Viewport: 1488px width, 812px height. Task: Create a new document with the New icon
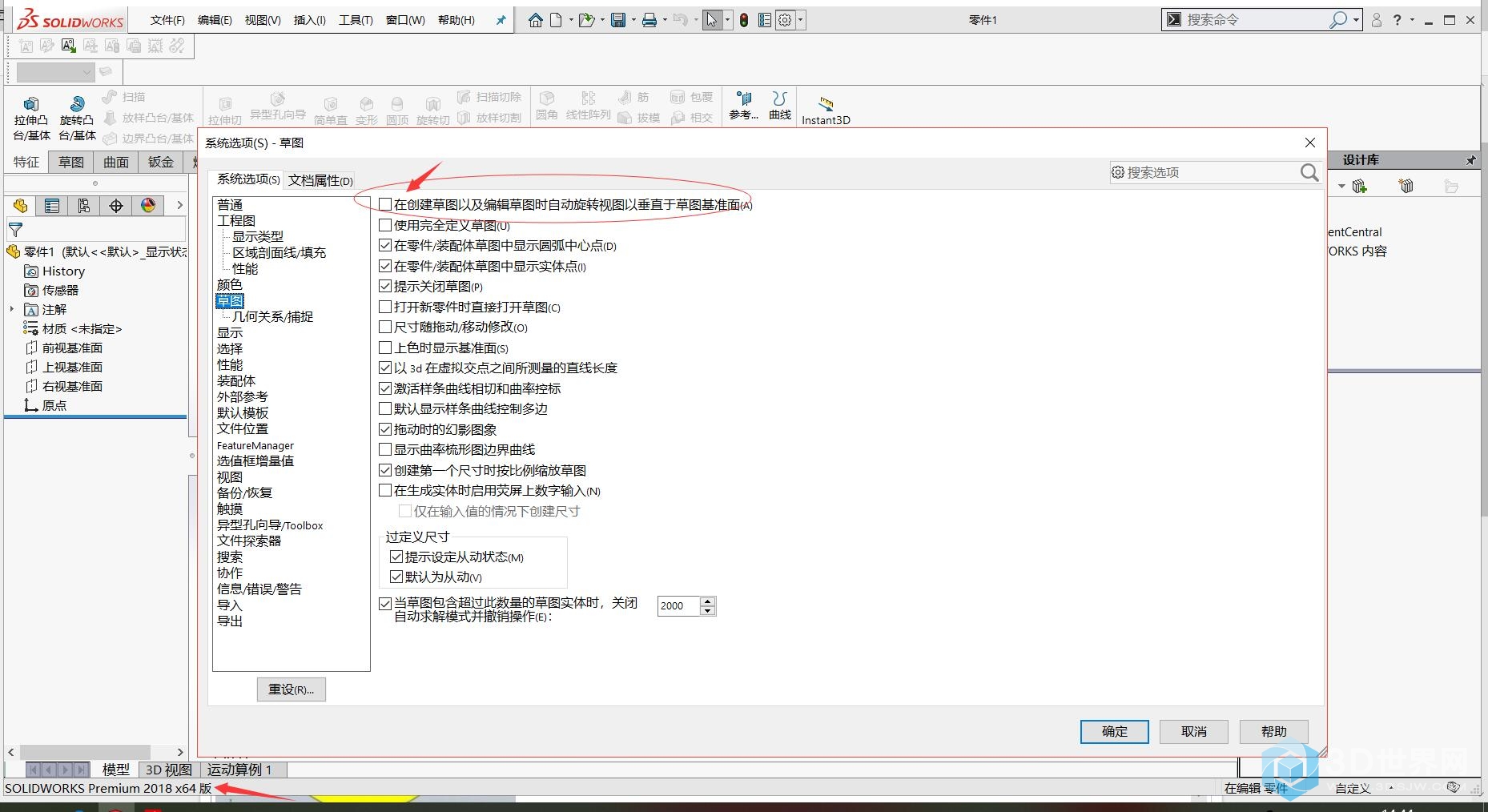(x=556, y=20)
